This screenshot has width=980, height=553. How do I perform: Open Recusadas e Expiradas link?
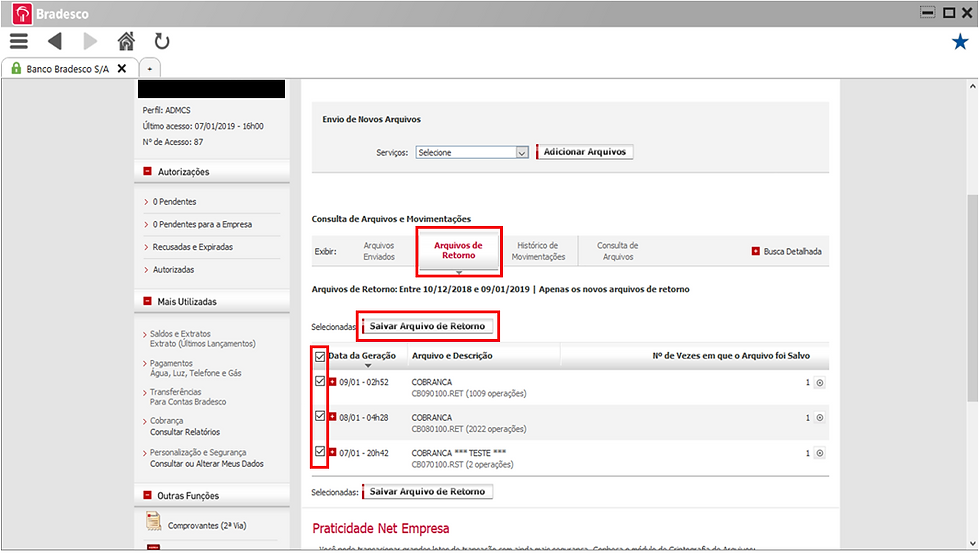point(192,247)
